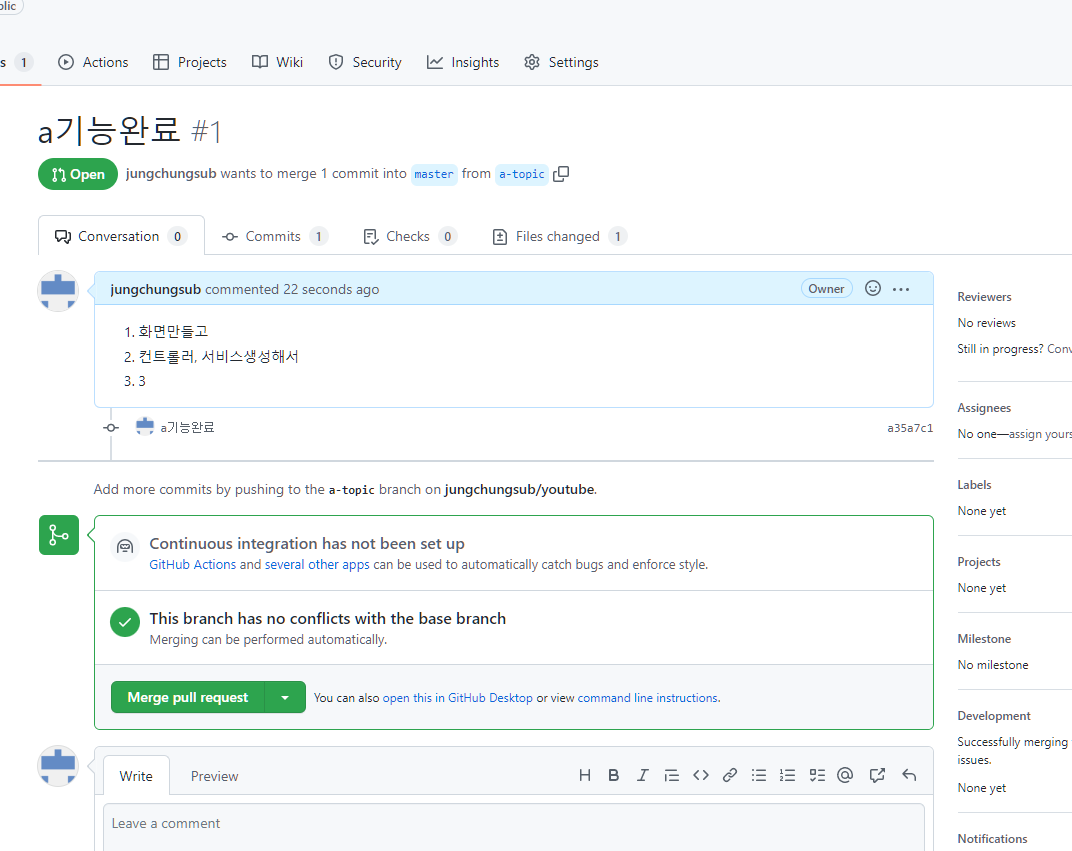Click the Leave a comment text field
This screenshot has width=1072, height=851.
pyautogui.click(x=513, y=827)
